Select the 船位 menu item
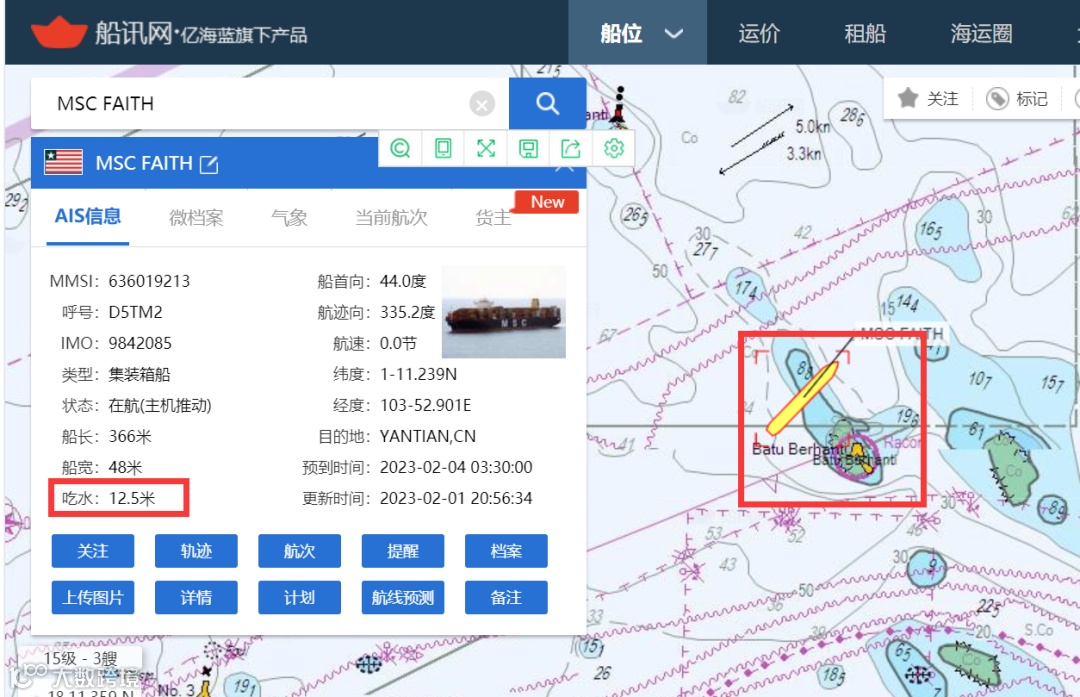 (x=621, y=33)
